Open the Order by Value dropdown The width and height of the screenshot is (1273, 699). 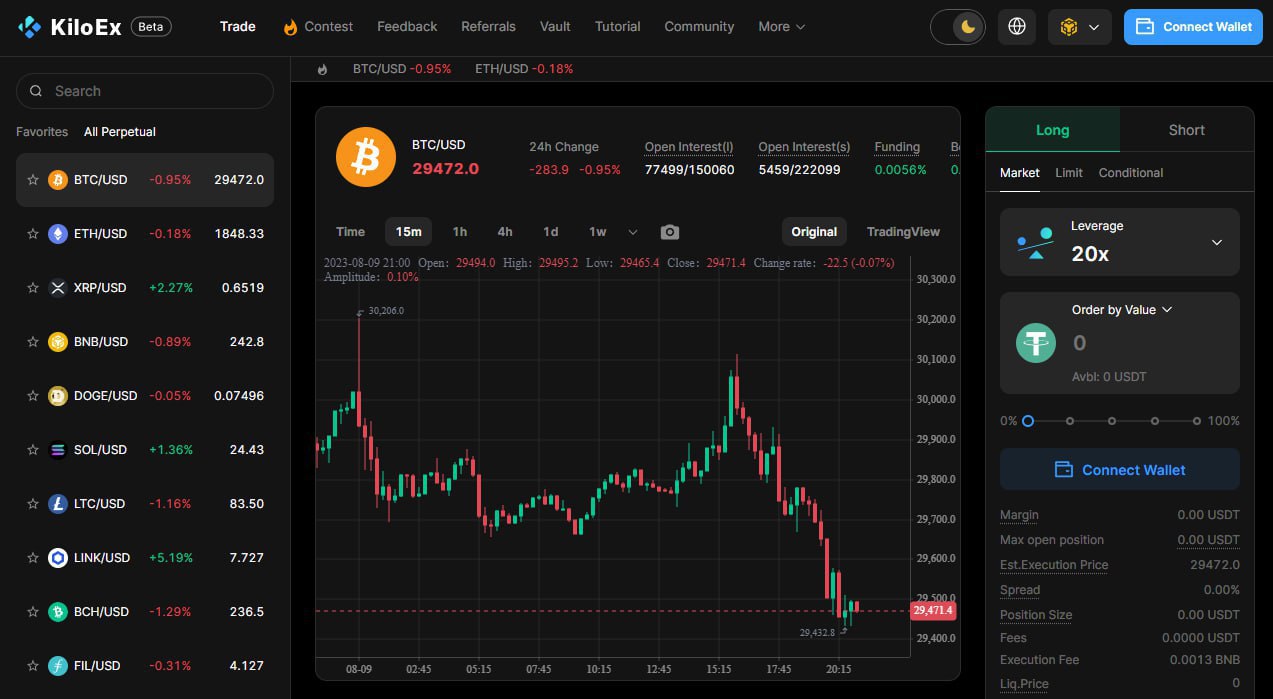click(x=1121, y=310)
